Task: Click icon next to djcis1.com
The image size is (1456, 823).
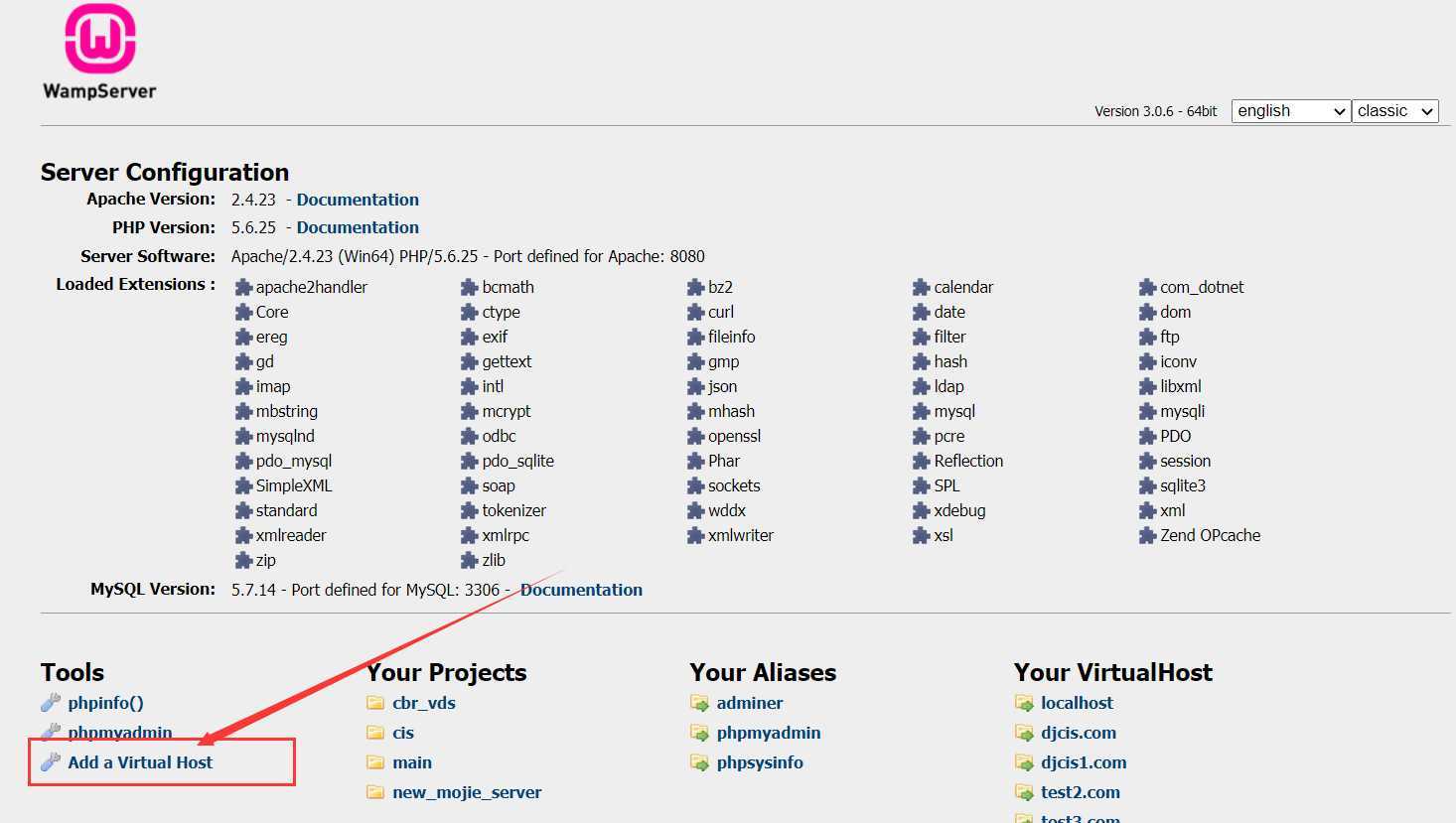Action: [1024, 762]
